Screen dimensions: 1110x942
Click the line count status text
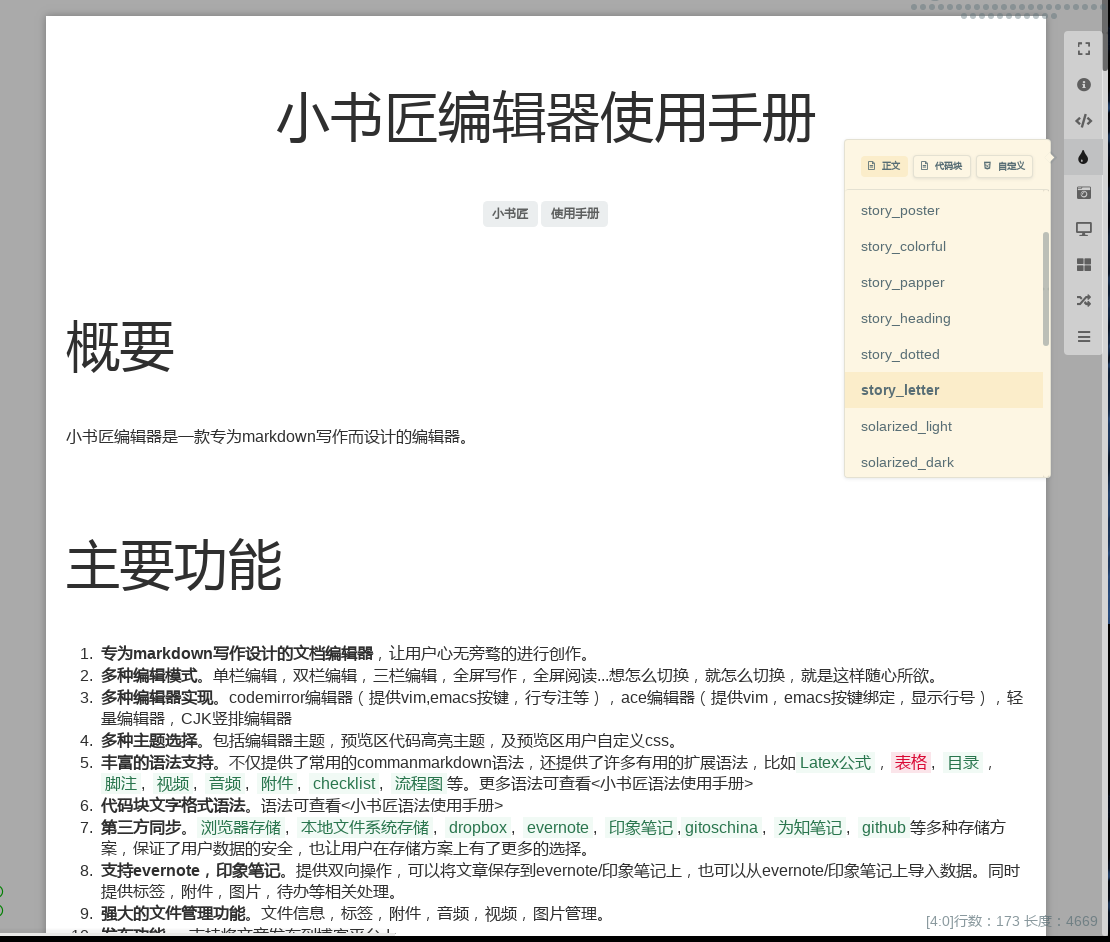coord(1012,921)
